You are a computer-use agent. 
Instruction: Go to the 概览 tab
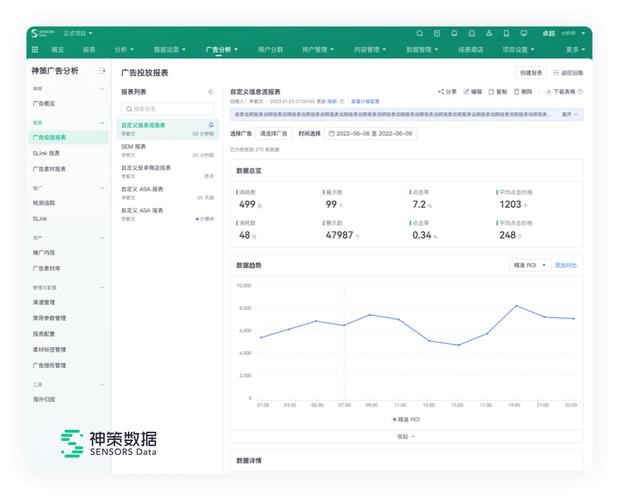58,50
